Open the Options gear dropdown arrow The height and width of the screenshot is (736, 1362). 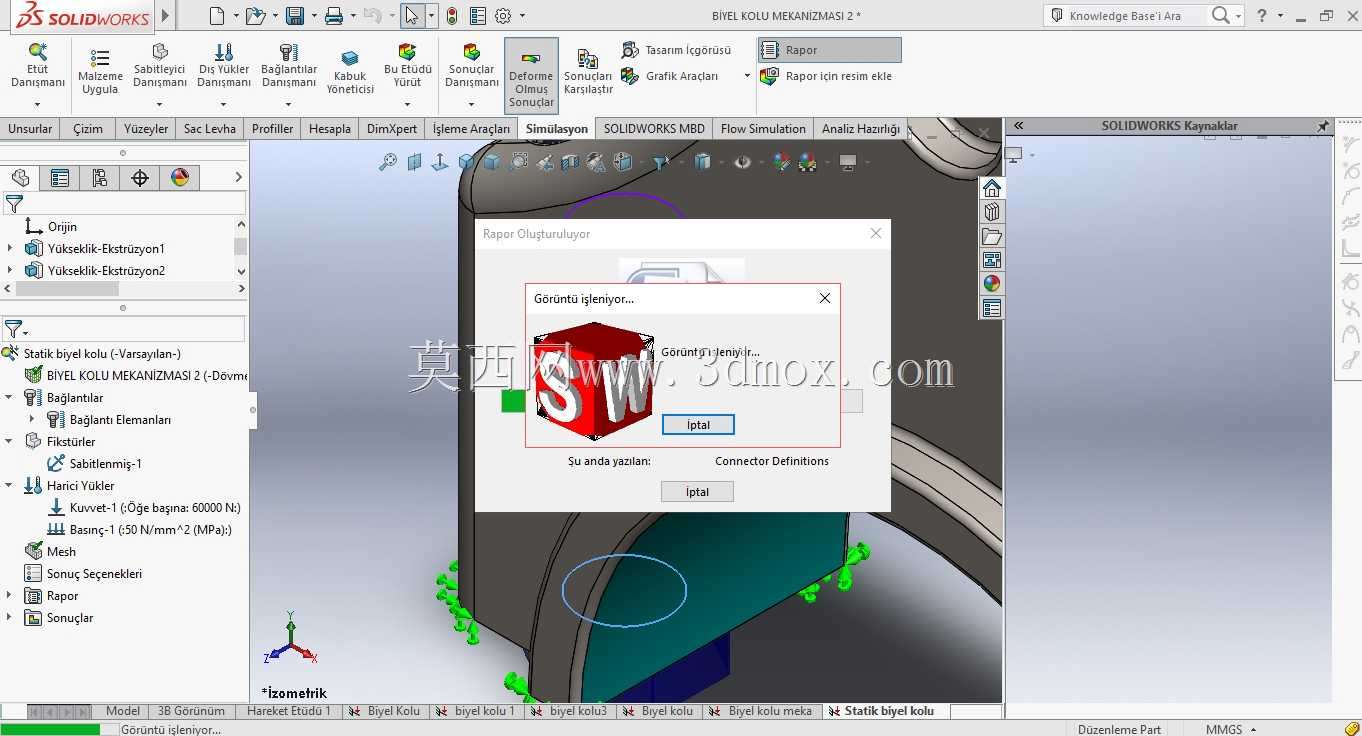[x=522, y=16]
